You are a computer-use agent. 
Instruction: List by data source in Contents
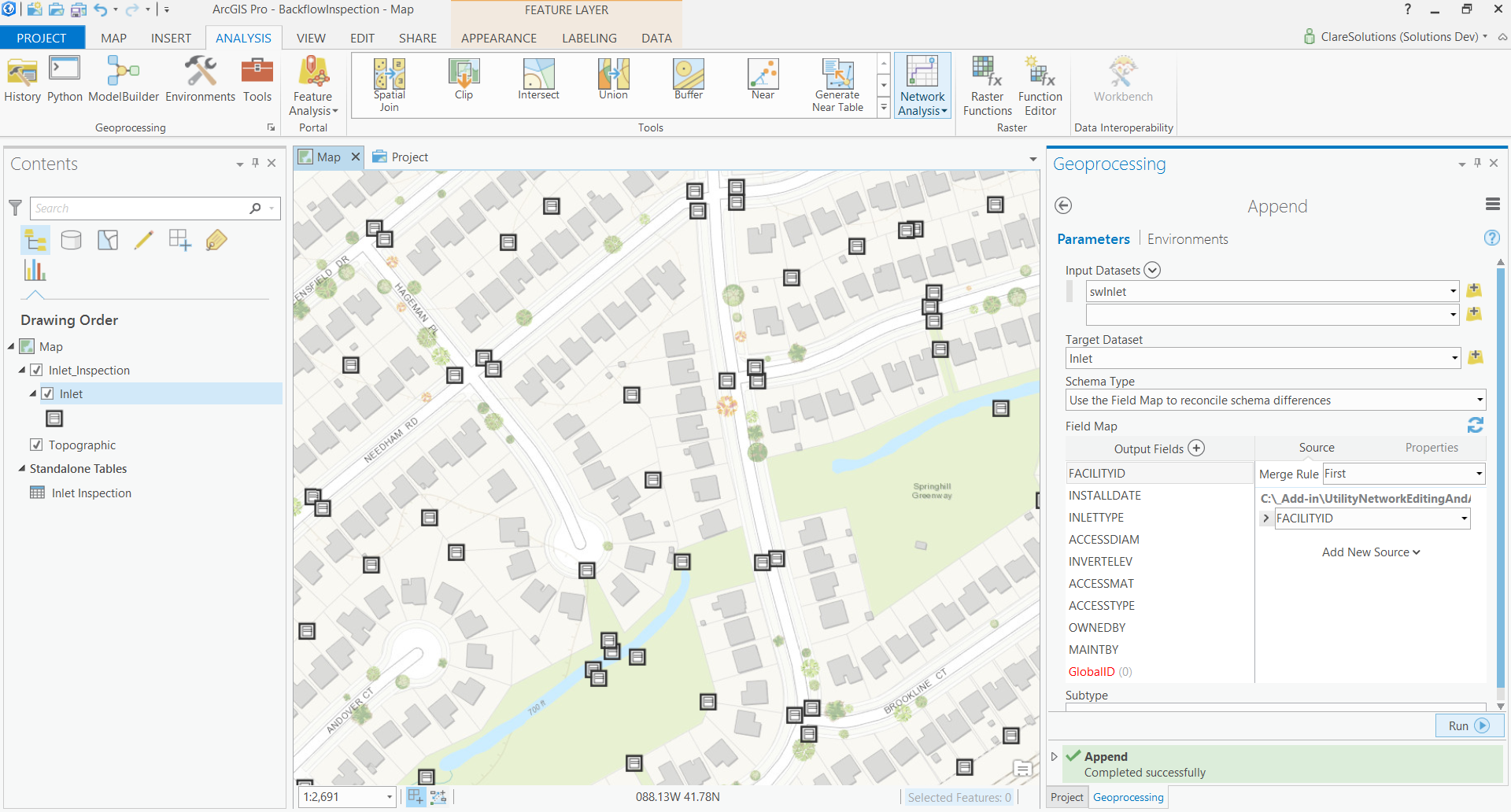pyautogui.click(x=72, y=240)
